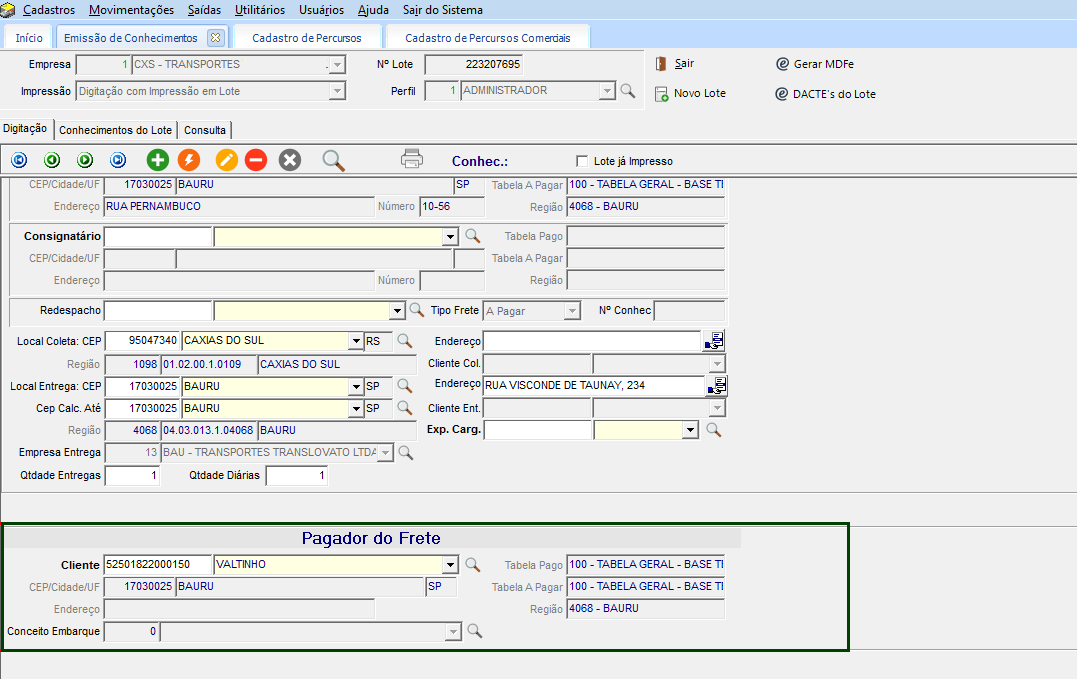This screenshot has width=1077, height=679.
Task: Go to first record navigation icon
Action: click(19, 160)
